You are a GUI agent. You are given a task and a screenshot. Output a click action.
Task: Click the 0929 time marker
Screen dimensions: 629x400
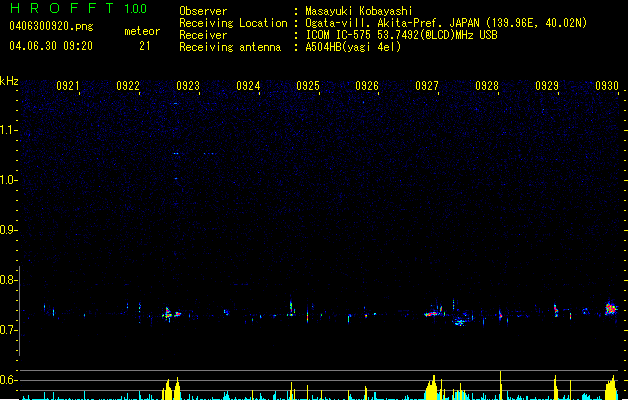click(547, 86)
